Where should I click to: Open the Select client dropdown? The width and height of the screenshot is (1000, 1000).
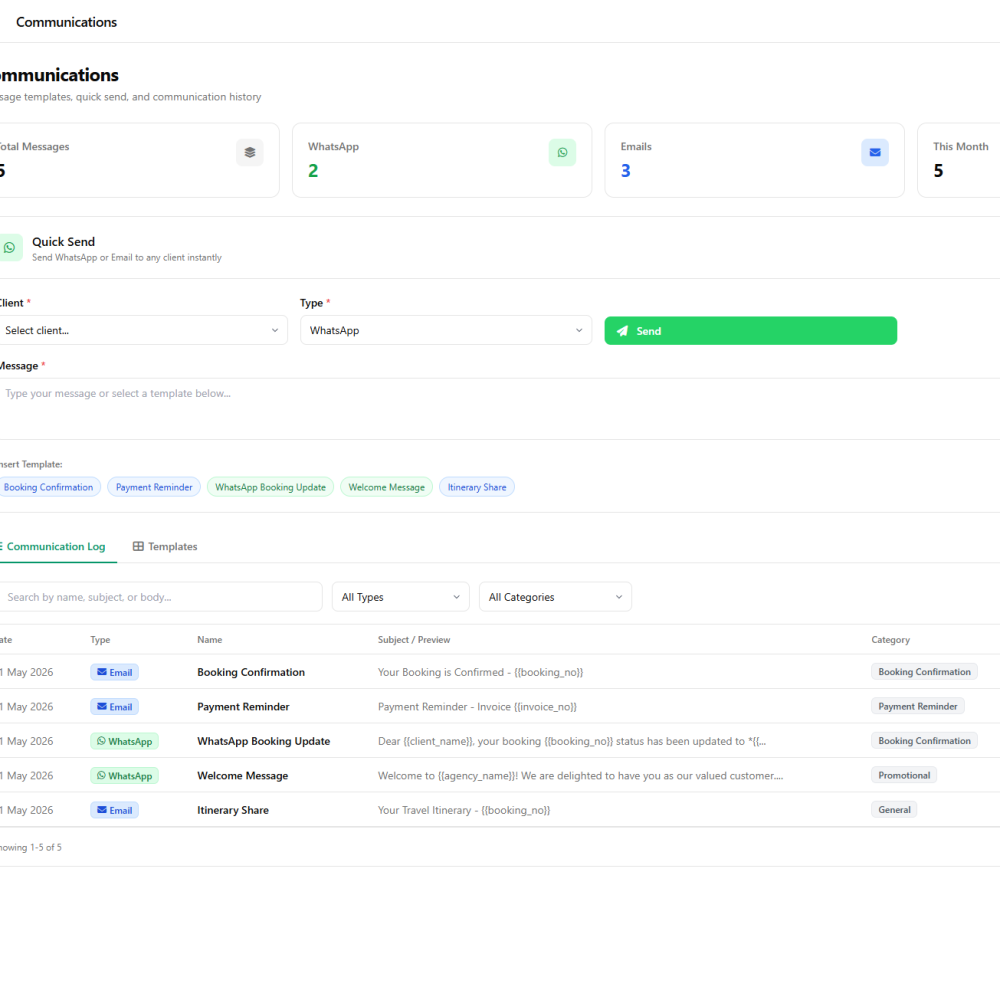(142, 330)
